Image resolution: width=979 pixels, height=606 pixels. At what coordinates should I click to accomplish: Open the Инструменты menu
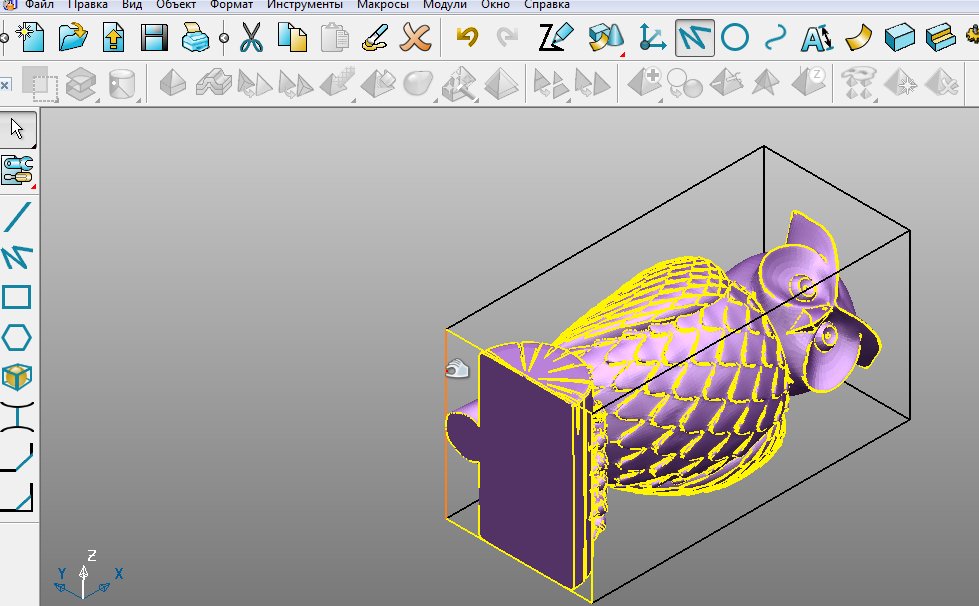[305, 4]
